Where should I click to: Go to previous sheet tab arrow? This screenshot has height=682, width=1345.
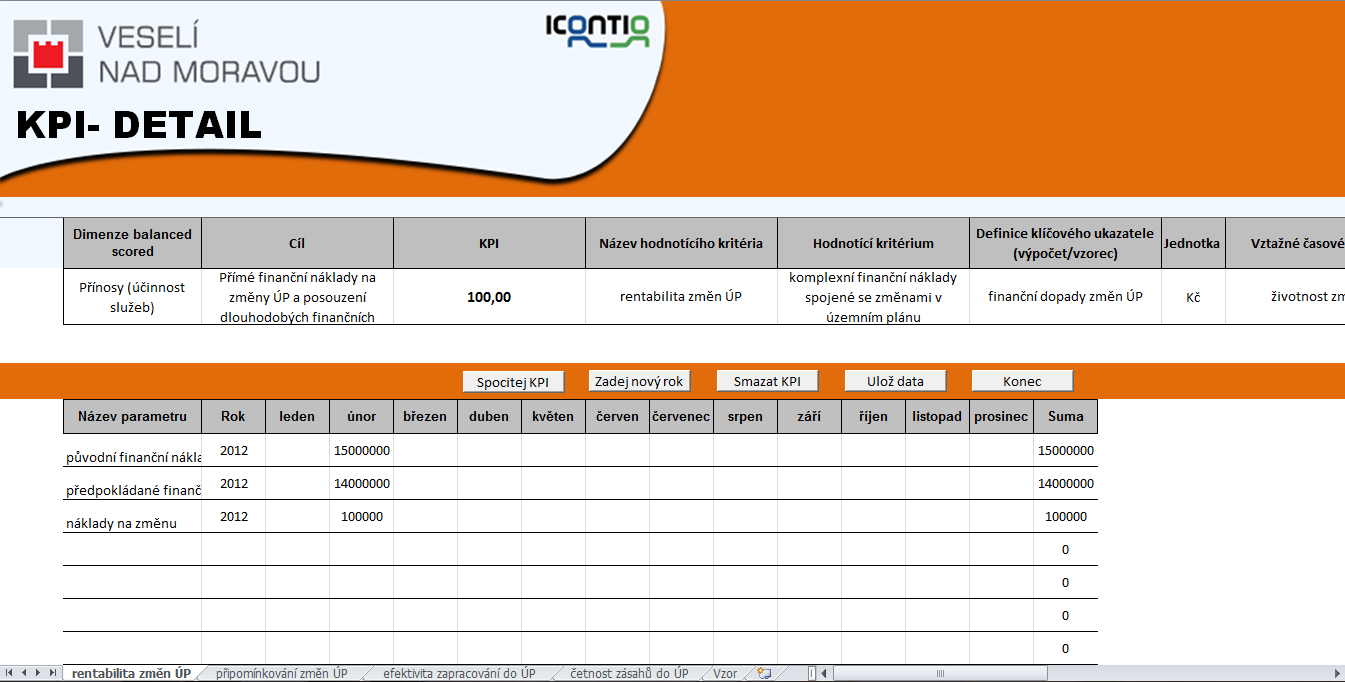point(24,673)
